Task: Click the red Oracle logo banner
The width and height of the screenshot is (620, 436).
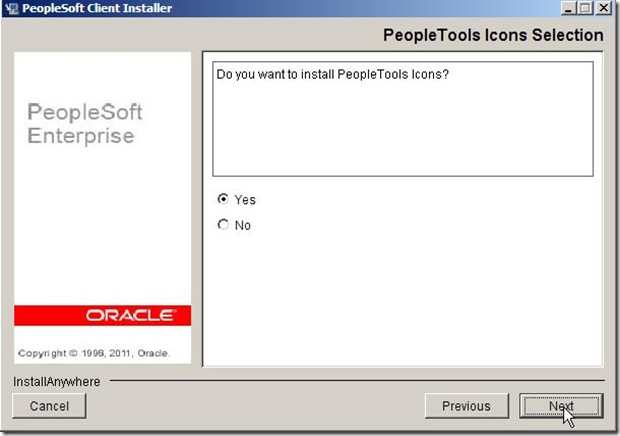Action: point(102,315)
